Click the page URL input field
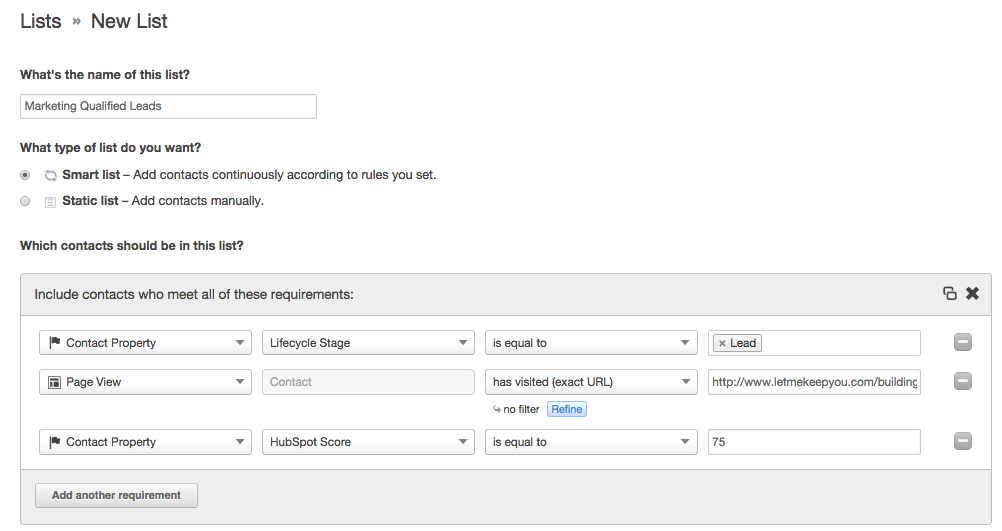Viewport: 1002px width, 531px height. (814, 382)
